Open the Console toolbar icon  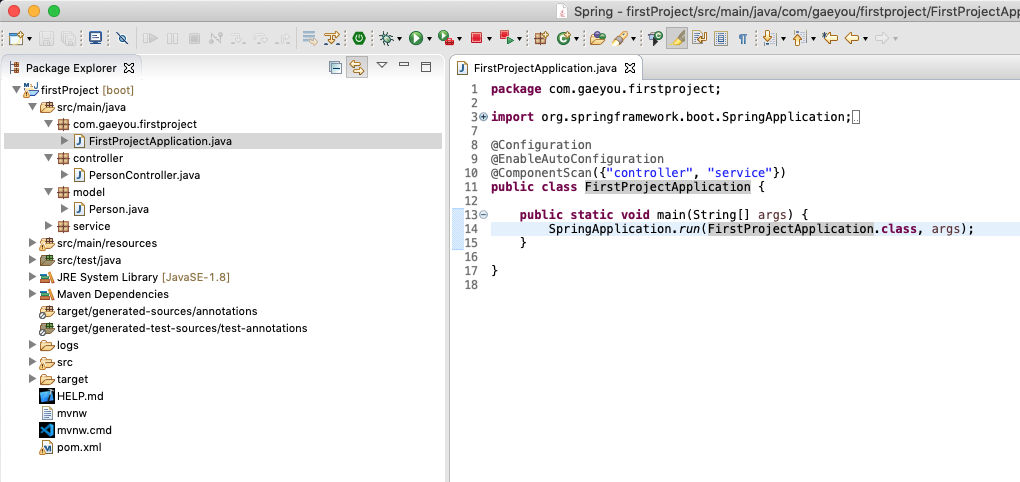pyautogui.click(x=96, y=39)
